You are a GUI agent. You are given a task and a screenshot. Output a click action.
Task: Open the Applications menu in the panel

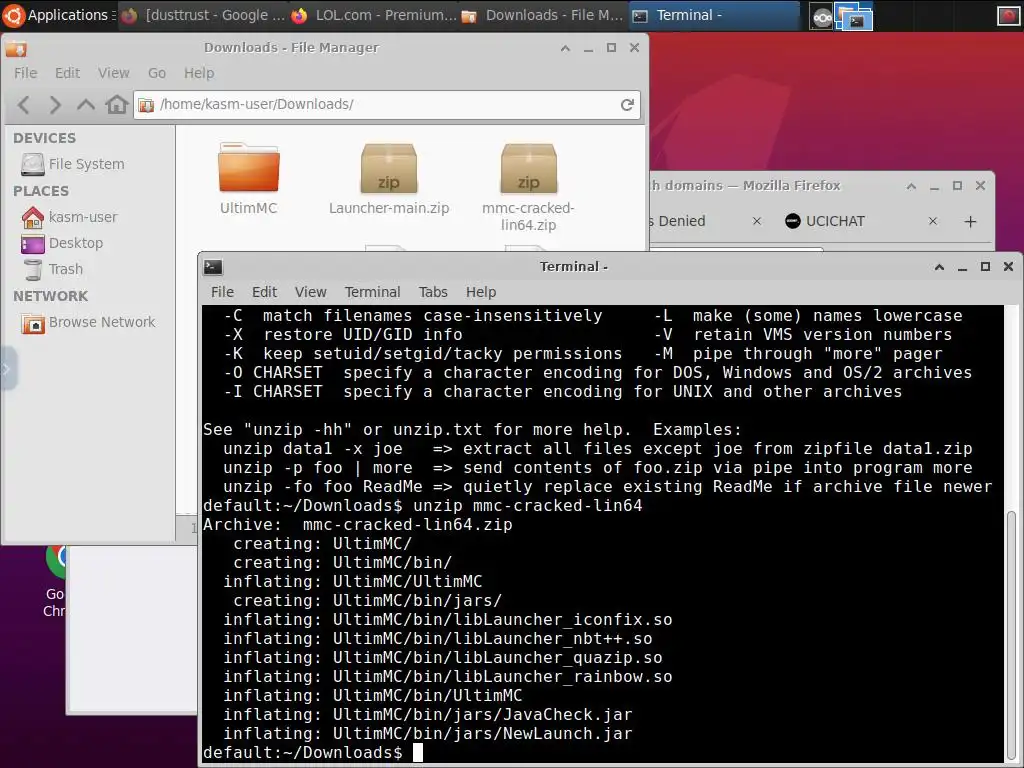pyautogui.click(x=59, y=15)
